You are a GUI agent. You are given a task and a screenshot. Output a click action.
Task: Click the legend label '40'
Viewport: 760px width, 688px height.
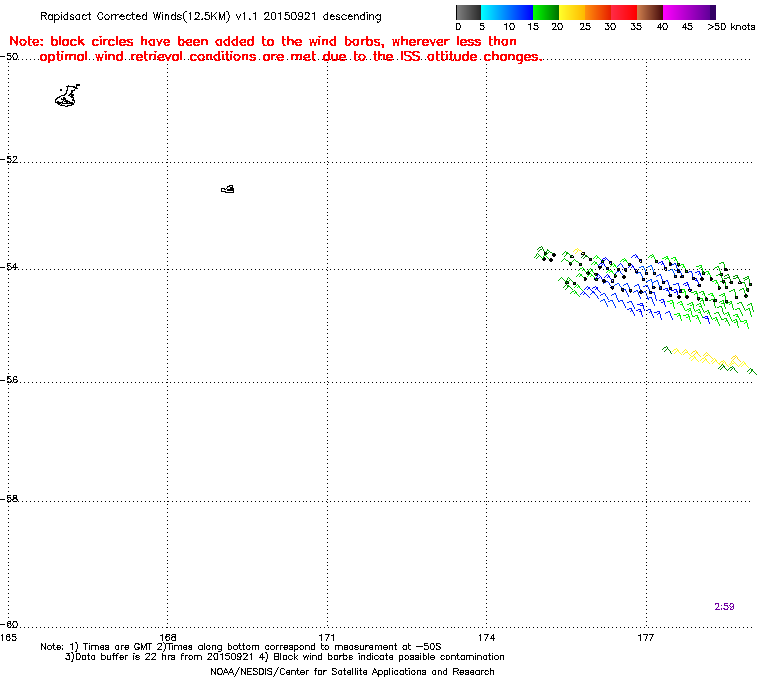click(x=662, y=27)
